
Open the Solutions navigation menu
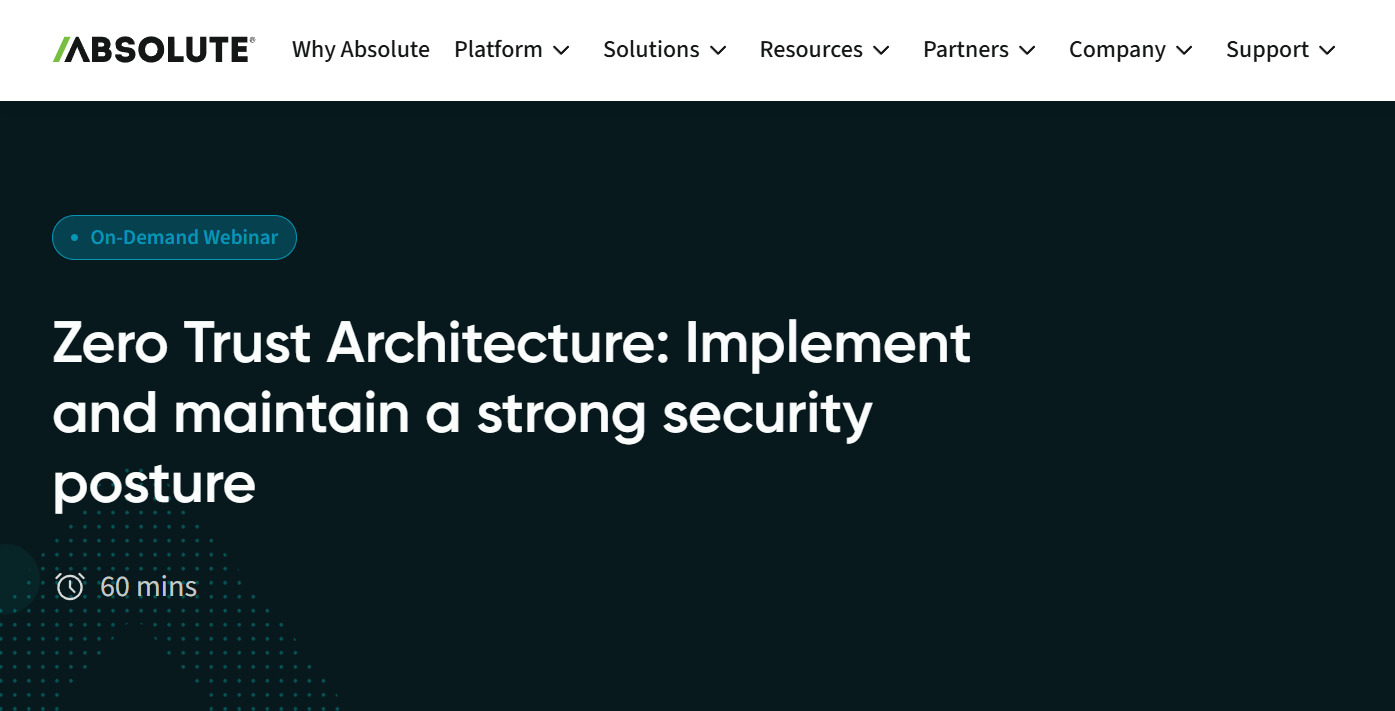coord(651,49)
